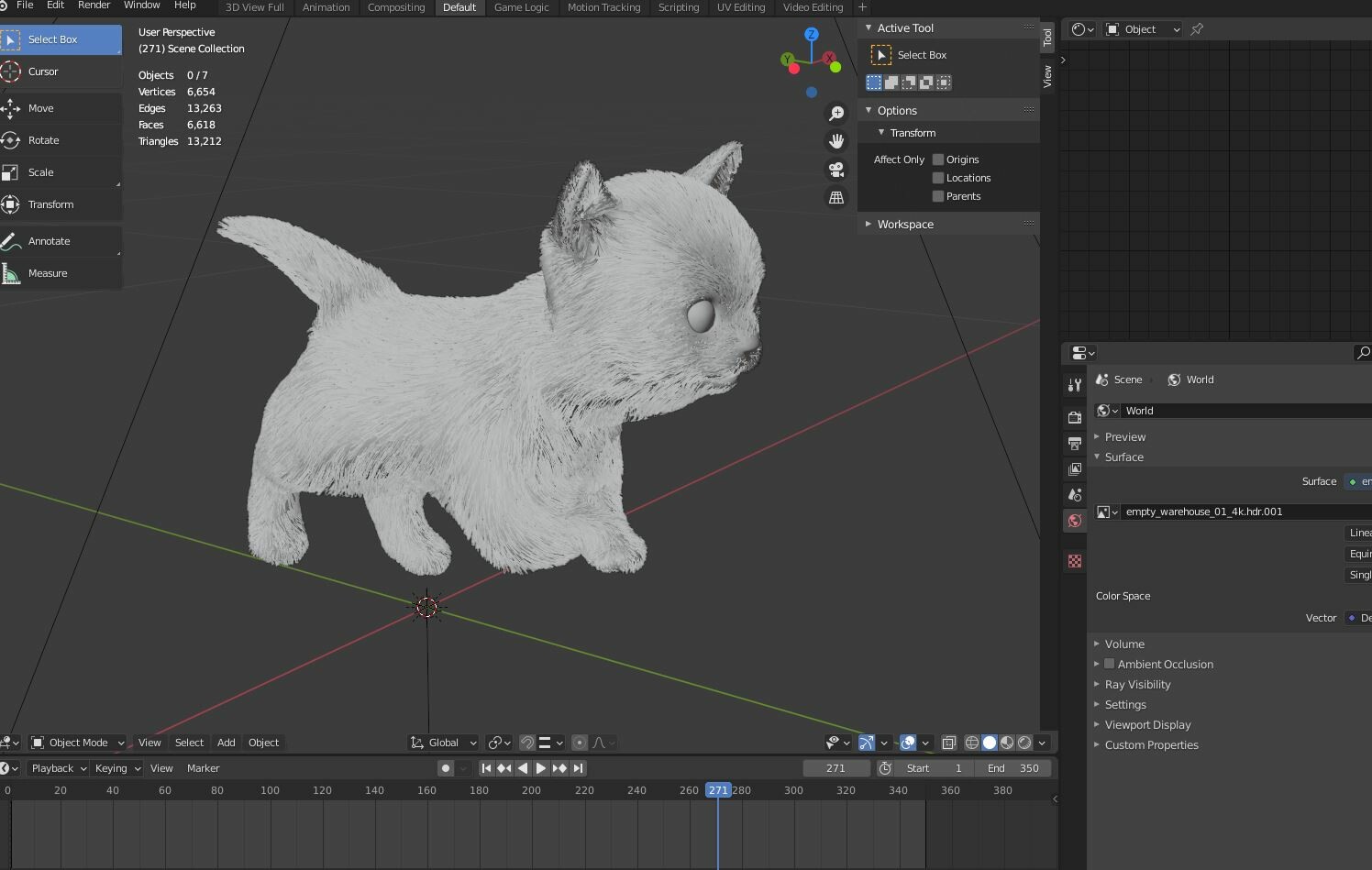Open the Render properties tab
This screenshot has height=870, width=1372.
[x=1074, y=417]
